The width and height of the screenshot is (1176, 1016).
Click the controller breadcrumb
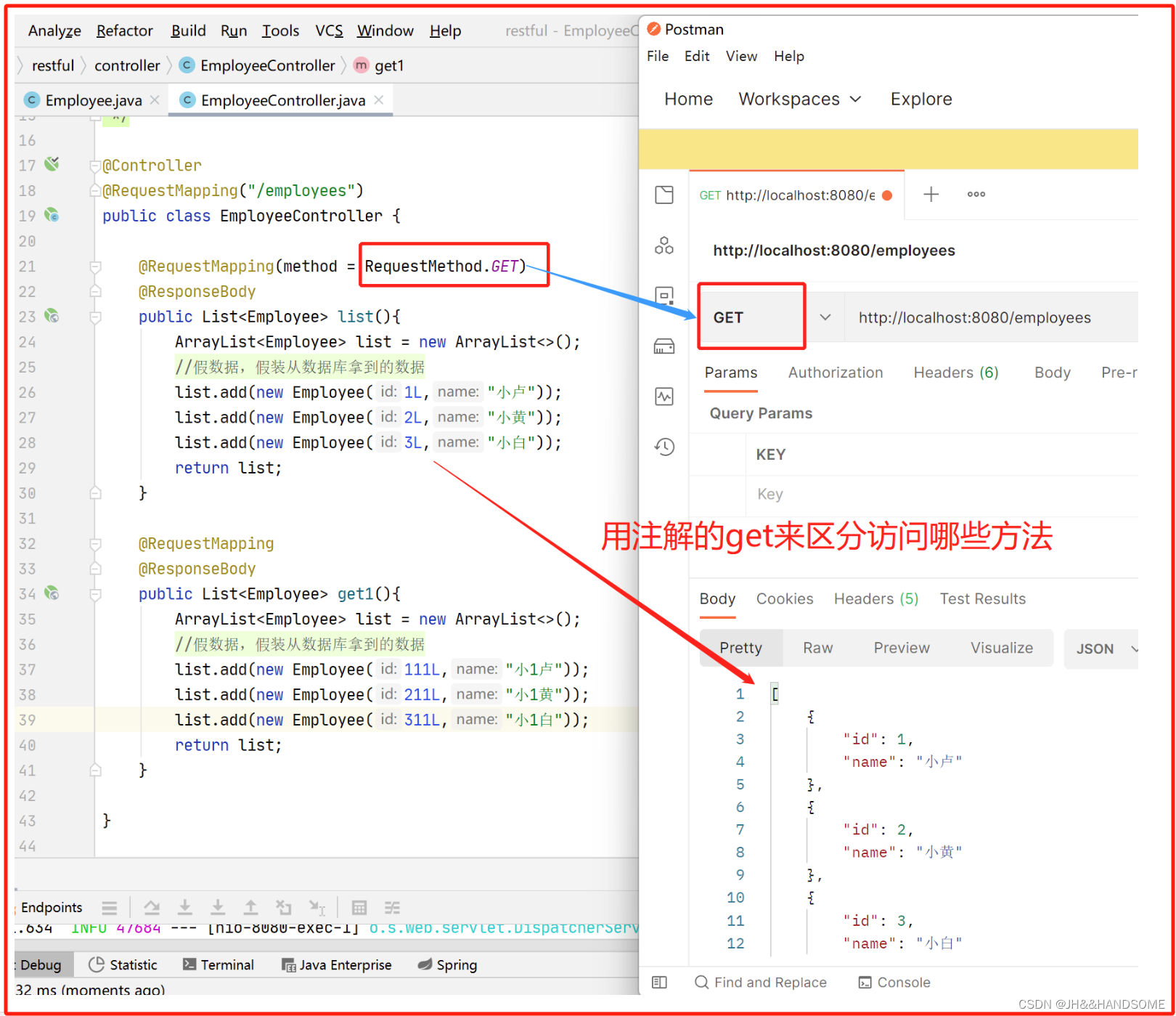click(127, 65)
